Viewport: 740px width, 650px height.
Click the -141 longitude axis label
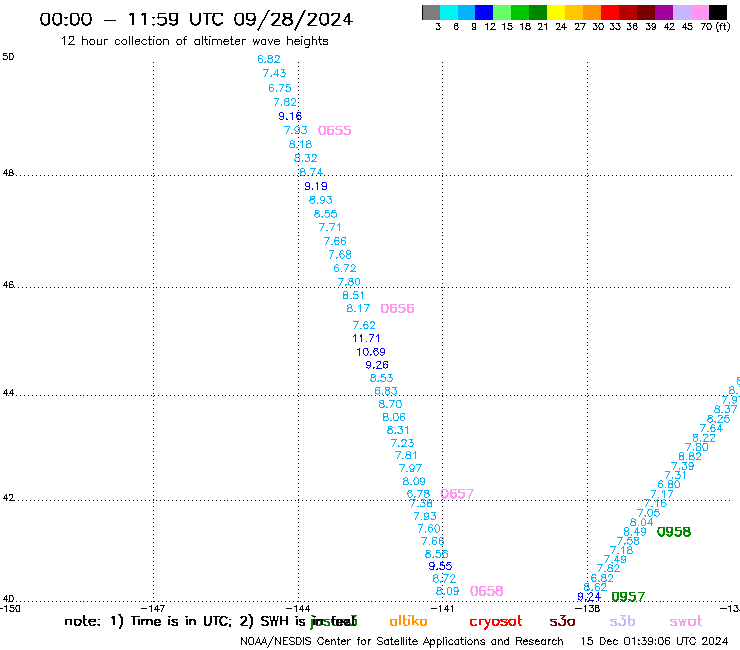coord(443,609)
